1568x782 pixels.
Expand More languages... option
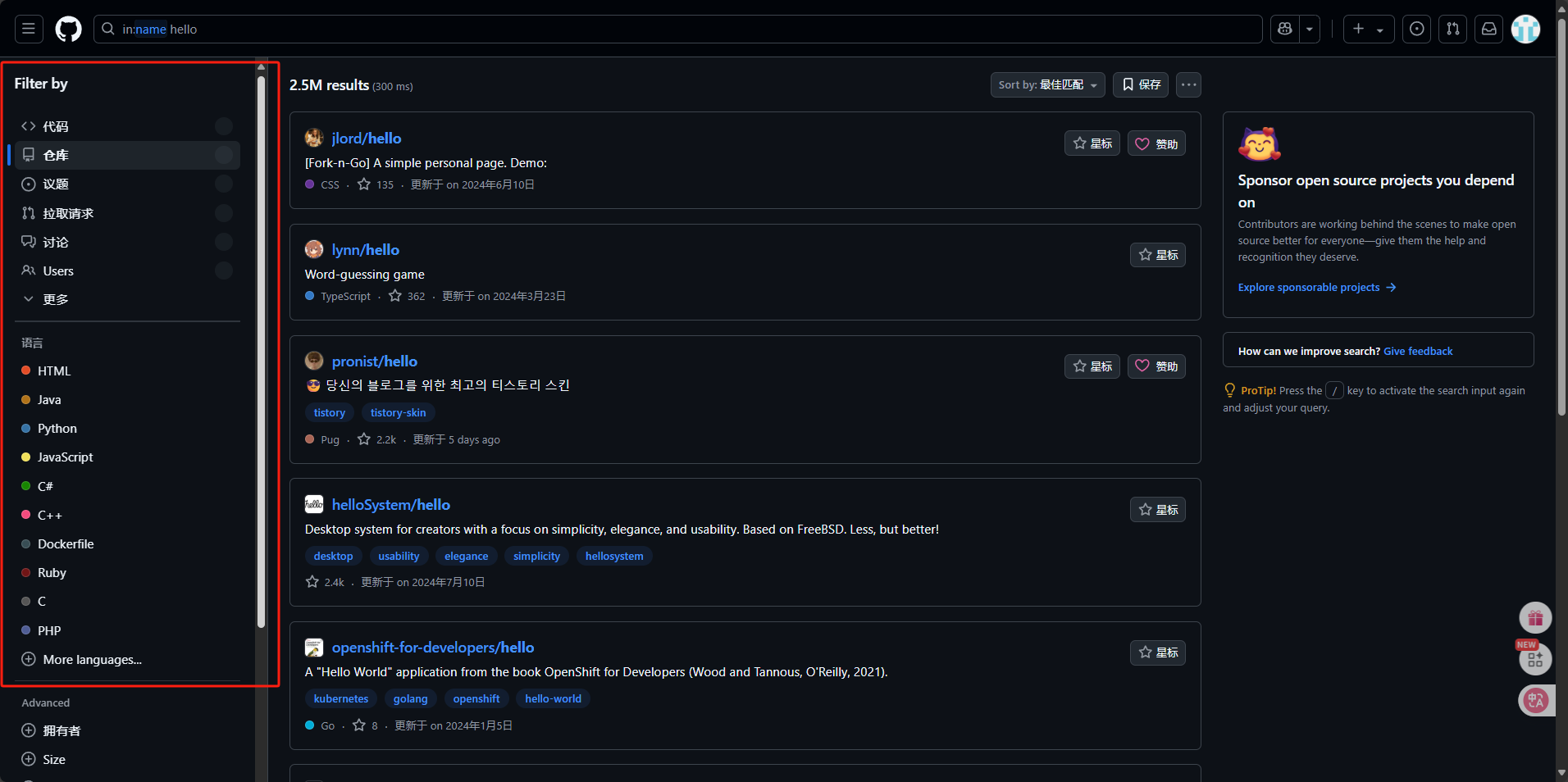(x=127, y=659)
